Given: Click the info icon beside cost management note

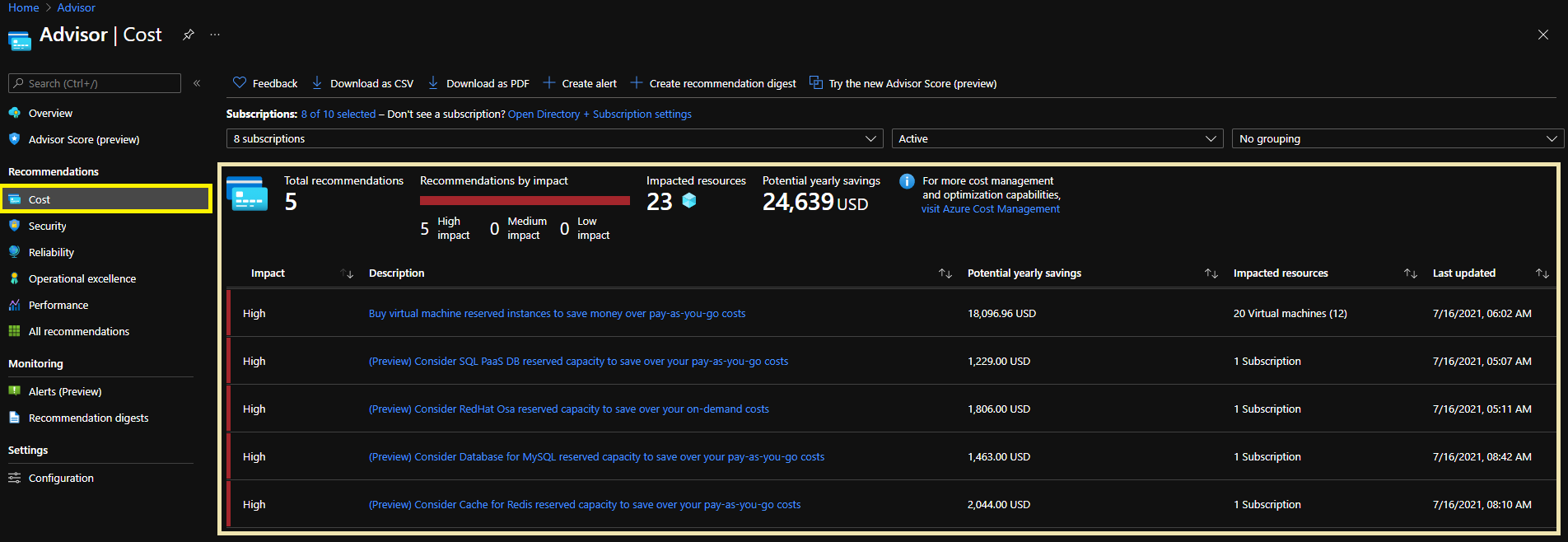Looking at the screenshot, I should tap(907, 181).
